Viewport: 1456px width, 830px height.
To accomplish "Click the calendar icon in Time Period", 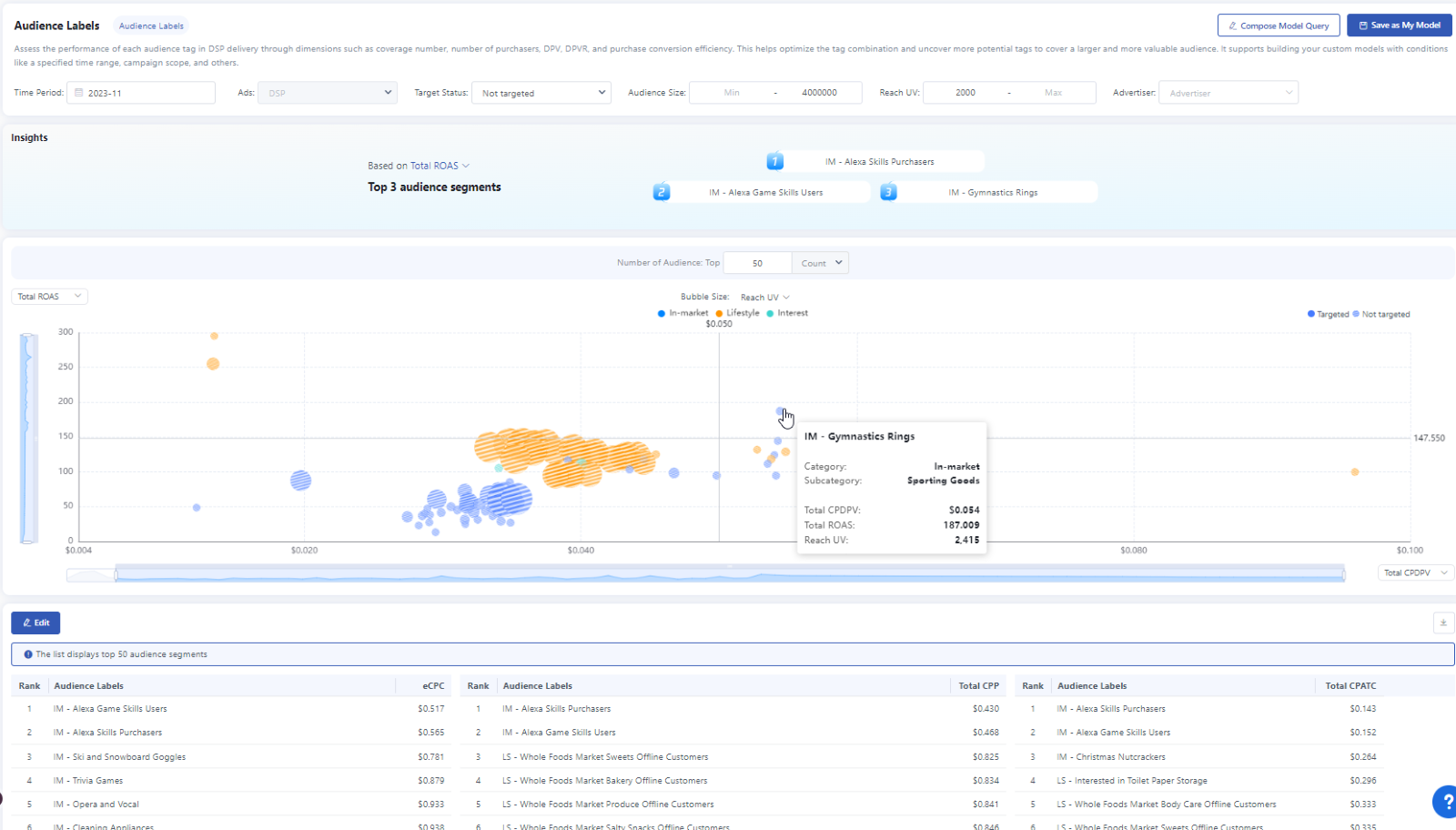I will click(79, 93).
